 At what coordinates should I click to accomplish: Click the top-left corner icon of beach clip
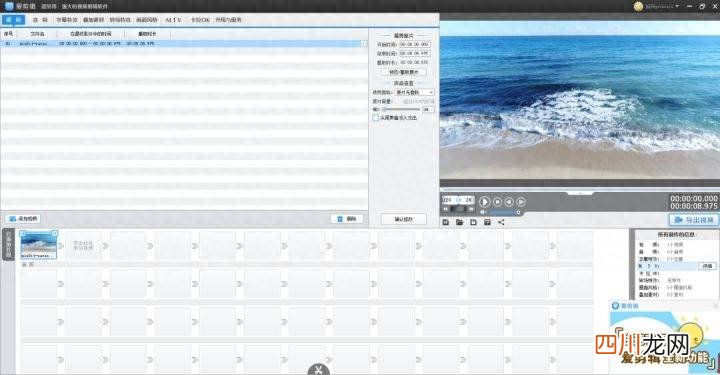pos(23,234)
